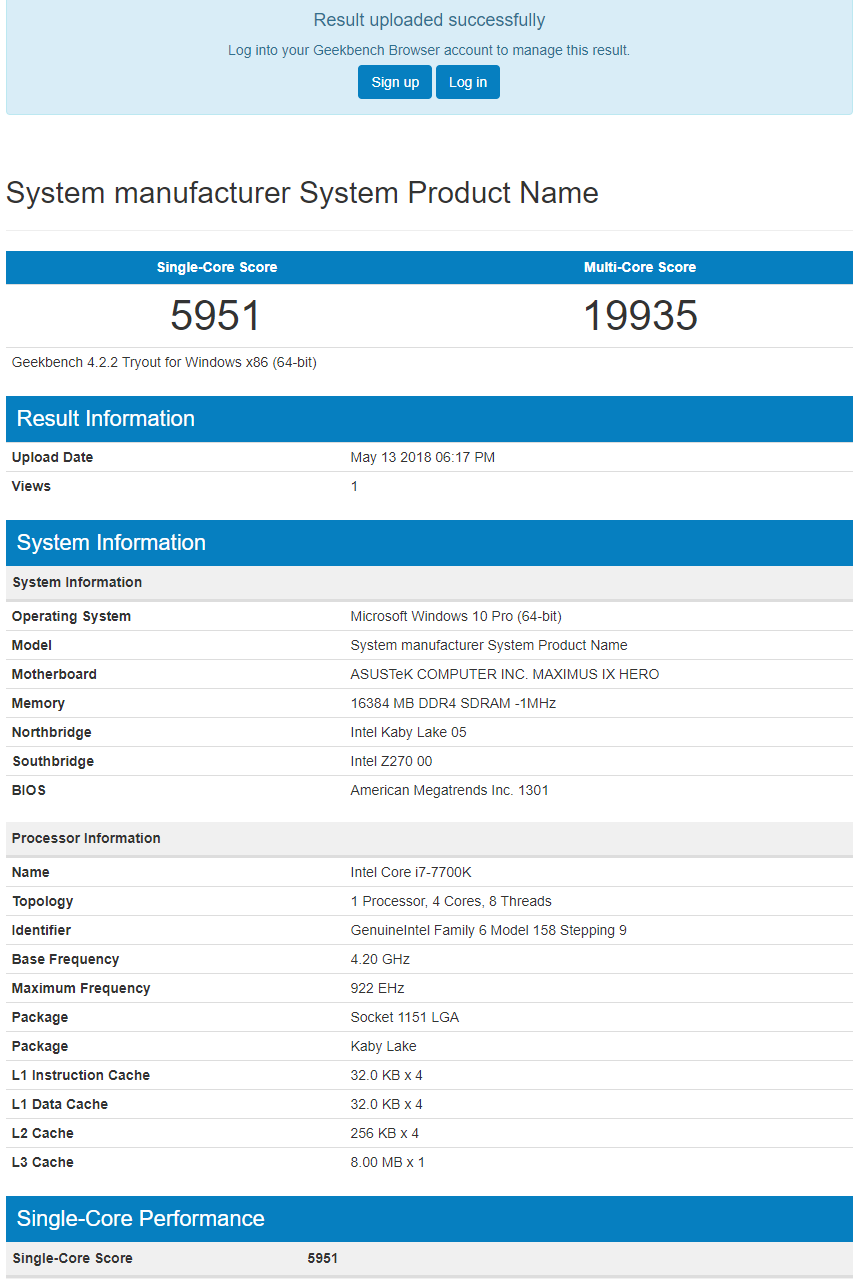The image size is (856, 1279).
Task: Select topology '1 Processor, 4 Cores, 8 Threads'
Action: (x=451, y=901)
